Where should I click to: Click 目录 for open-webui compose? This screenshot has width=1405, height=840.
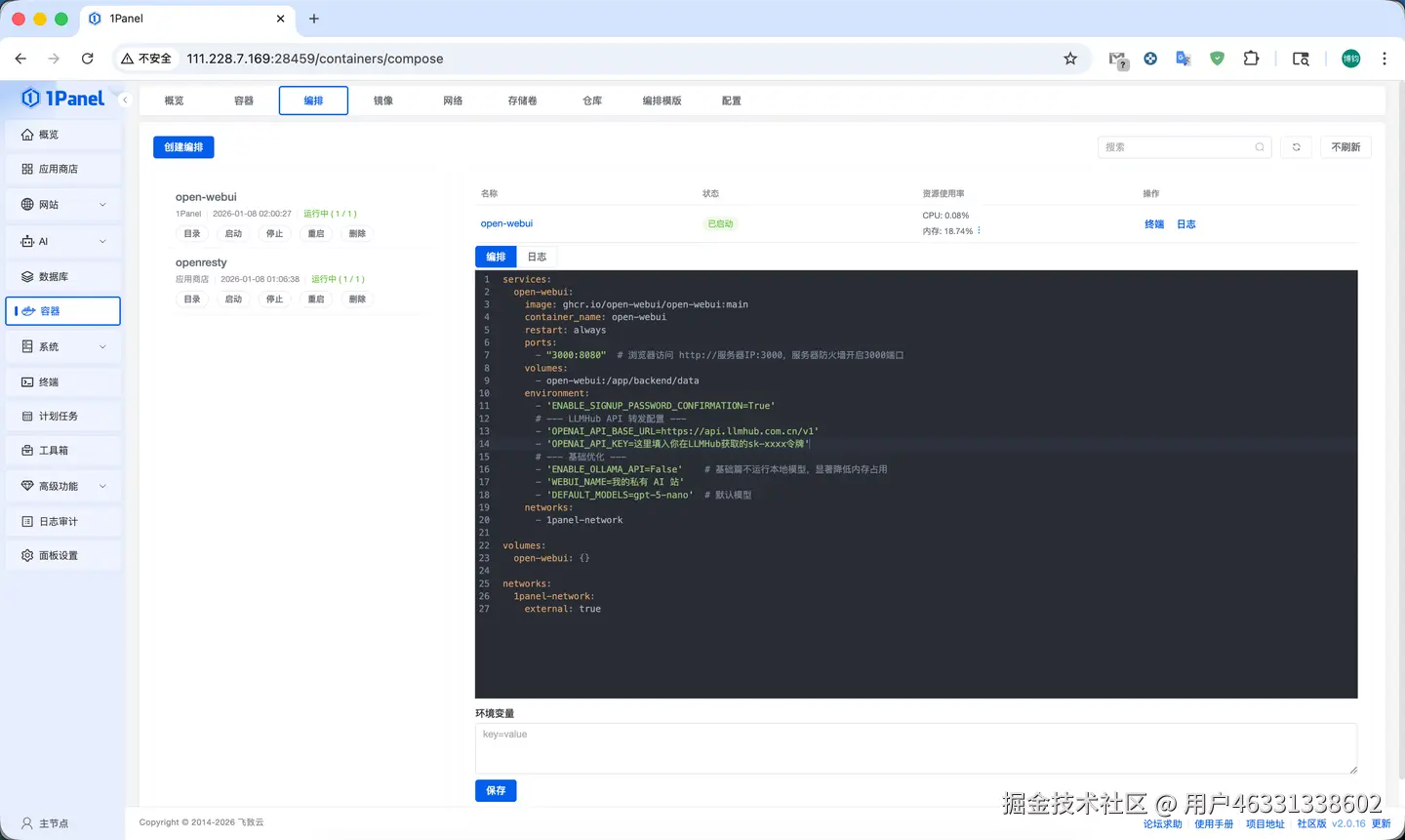tap(192, 234)
